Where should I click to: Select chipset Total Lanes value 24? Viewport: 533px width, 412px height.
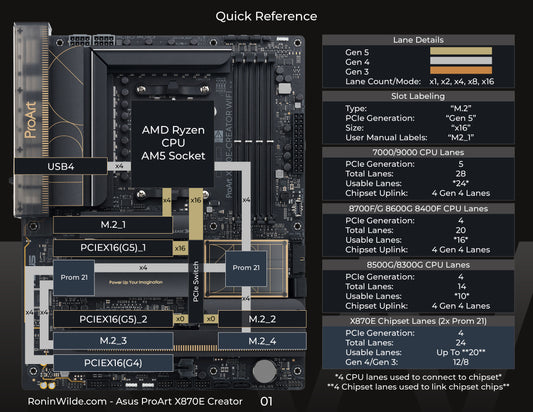click(461, 343)
